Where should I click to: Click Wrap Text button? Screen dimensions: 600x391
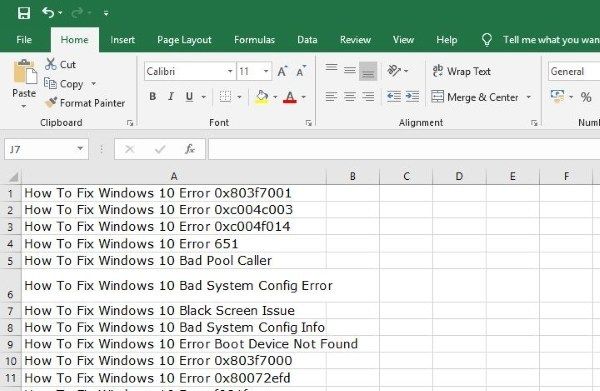point(461,71)
